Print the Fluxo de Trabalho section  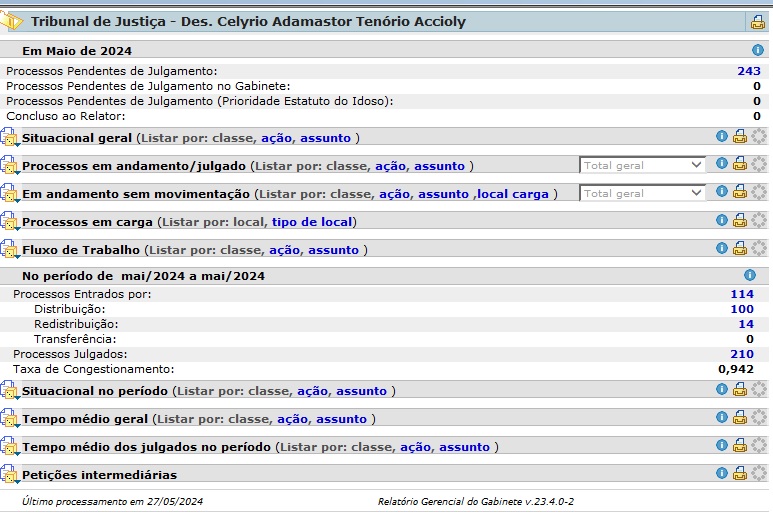point(740,249)
